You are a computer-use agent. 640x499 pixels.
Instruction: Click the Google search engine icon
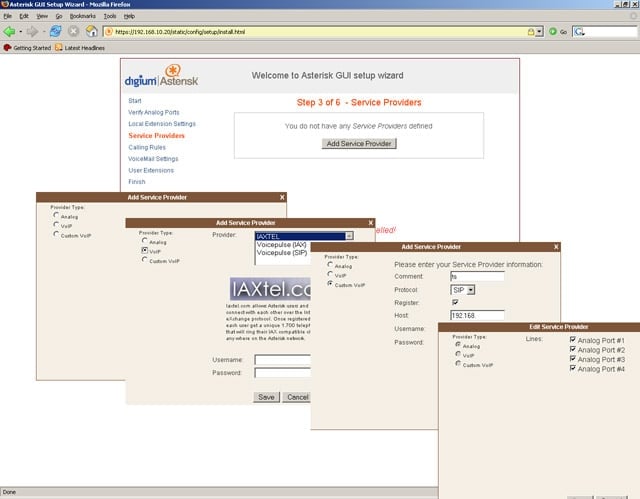coord(579,32)
